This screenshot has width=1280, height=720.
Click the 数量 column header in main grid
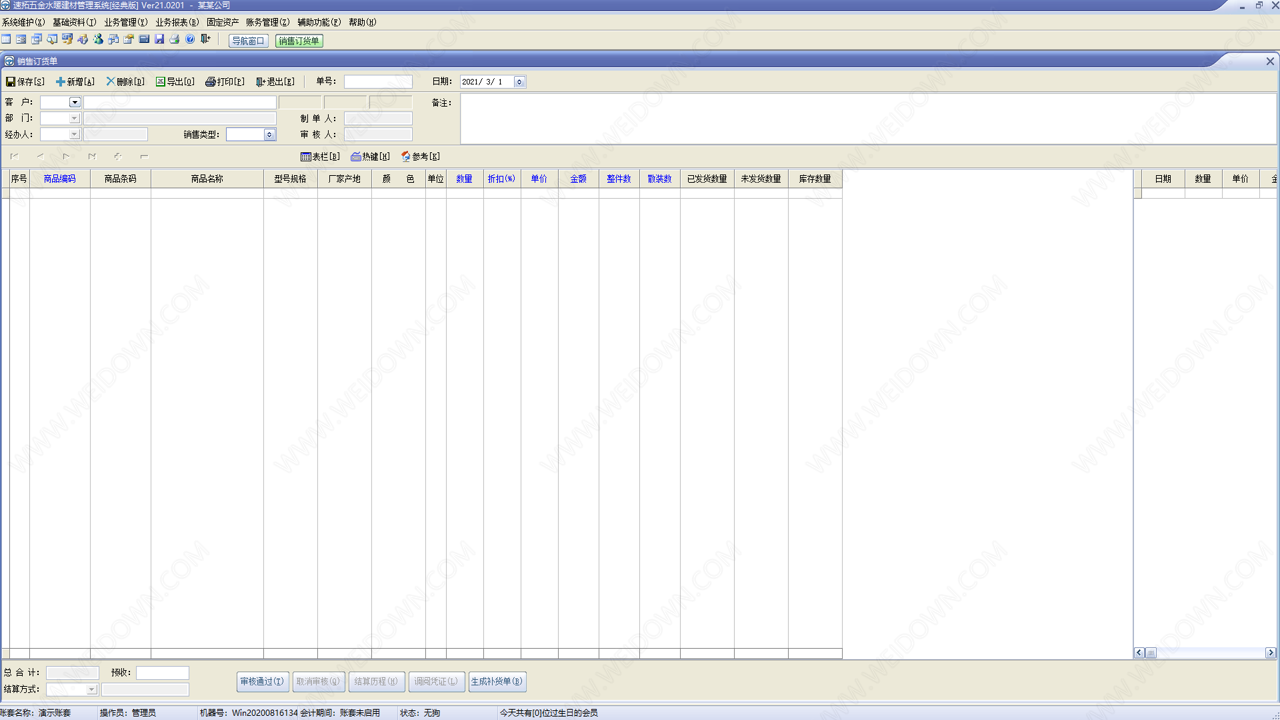click(x=464, y=179)
